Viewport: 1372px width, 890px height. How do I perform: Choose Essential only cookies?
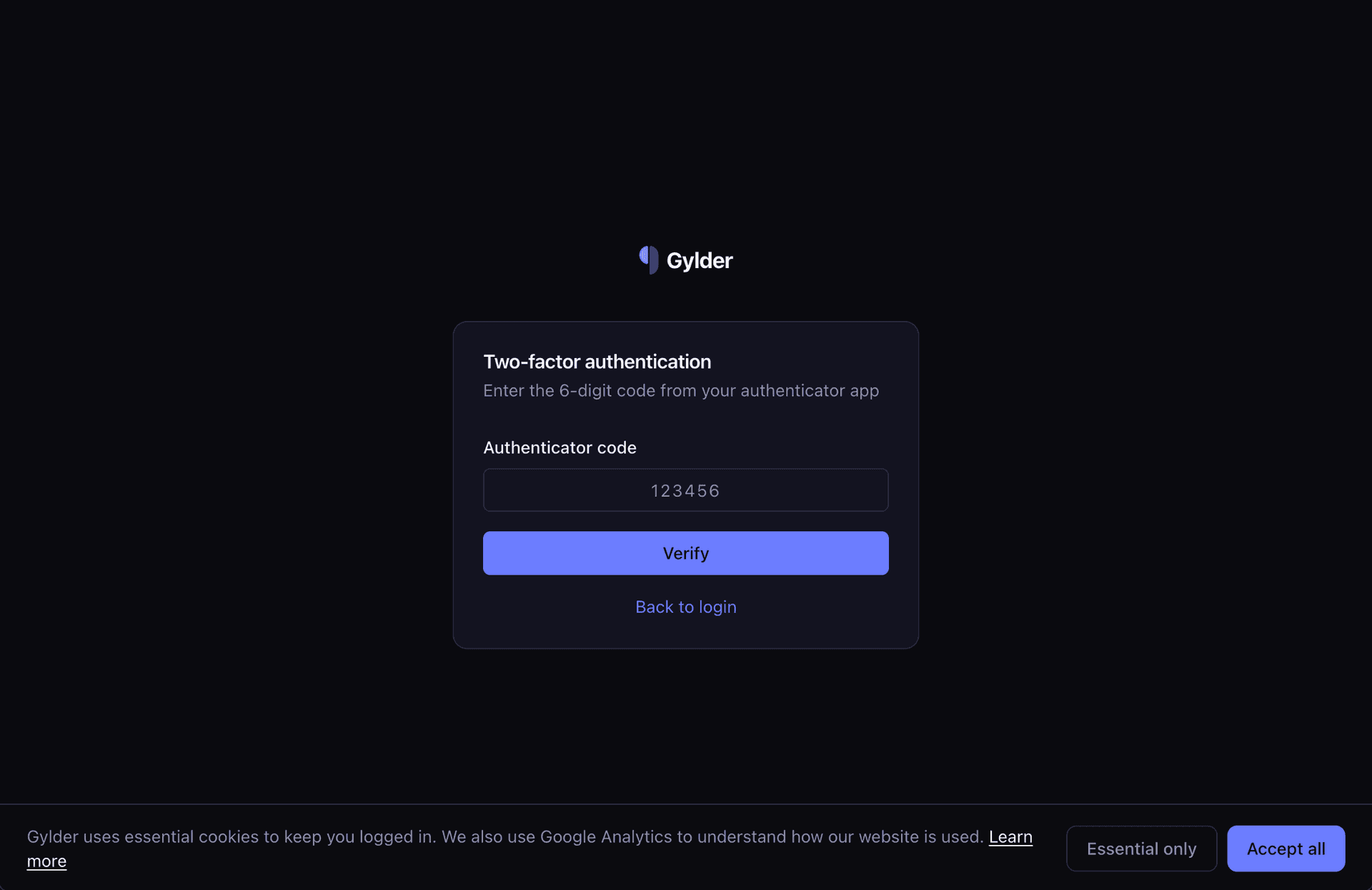pyautogui.click(x=1141, y=849)
